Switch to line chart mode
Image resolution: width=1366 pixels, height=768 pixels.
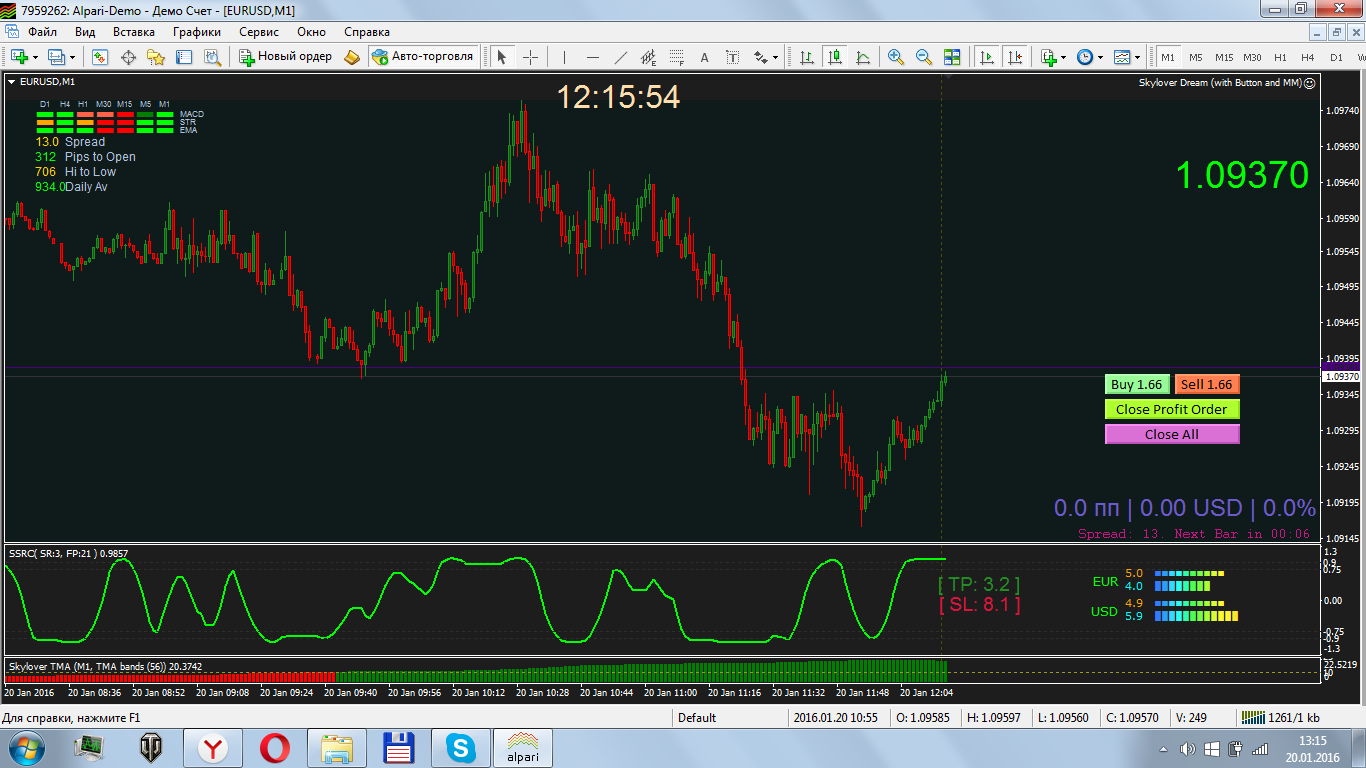point(862,57)
